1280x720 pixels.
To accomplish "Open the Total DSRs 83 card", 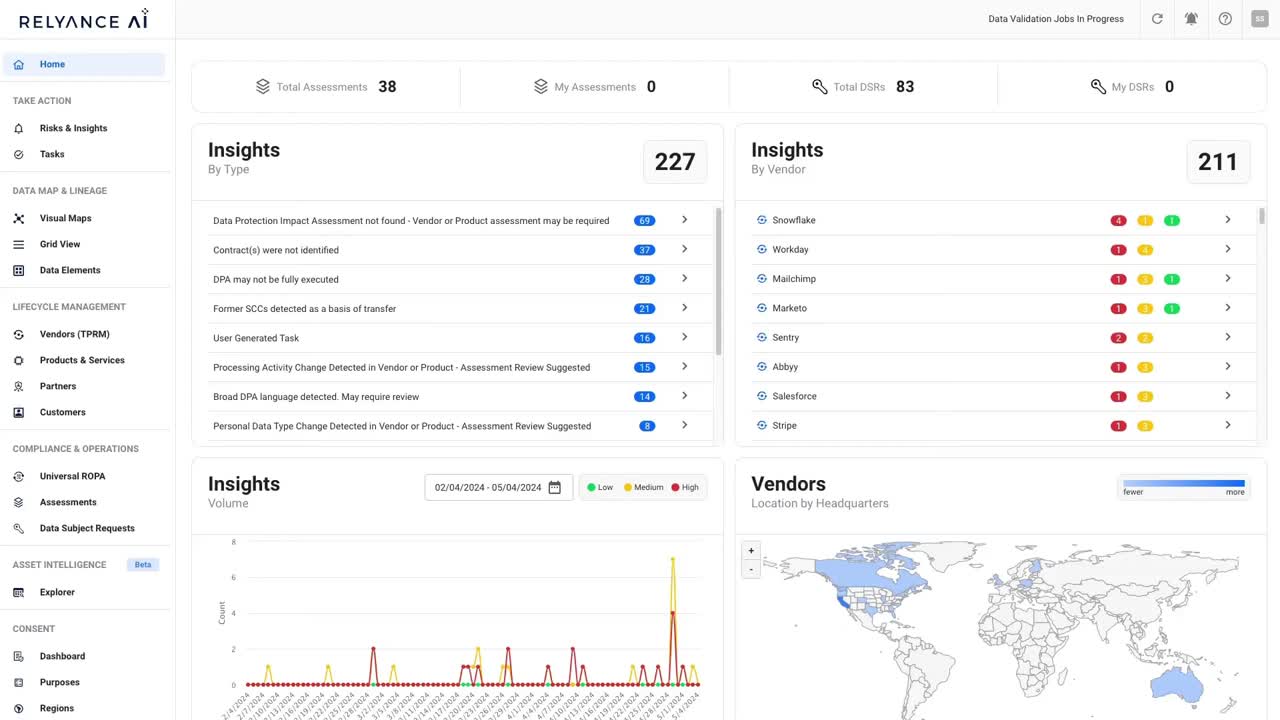I will 864,87.
